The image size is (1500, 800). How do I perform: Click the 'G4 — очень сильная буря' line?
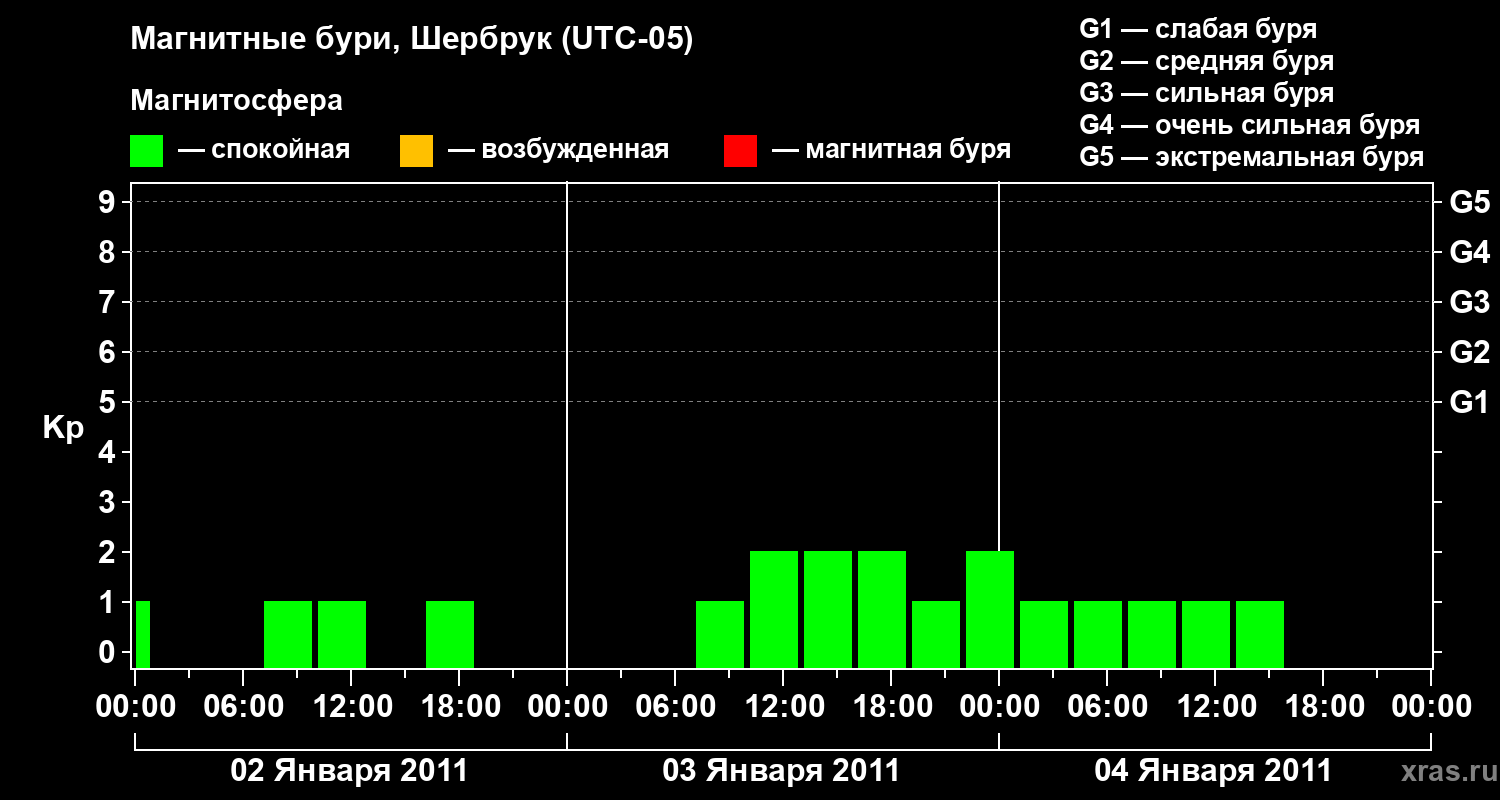[1249, 125]
